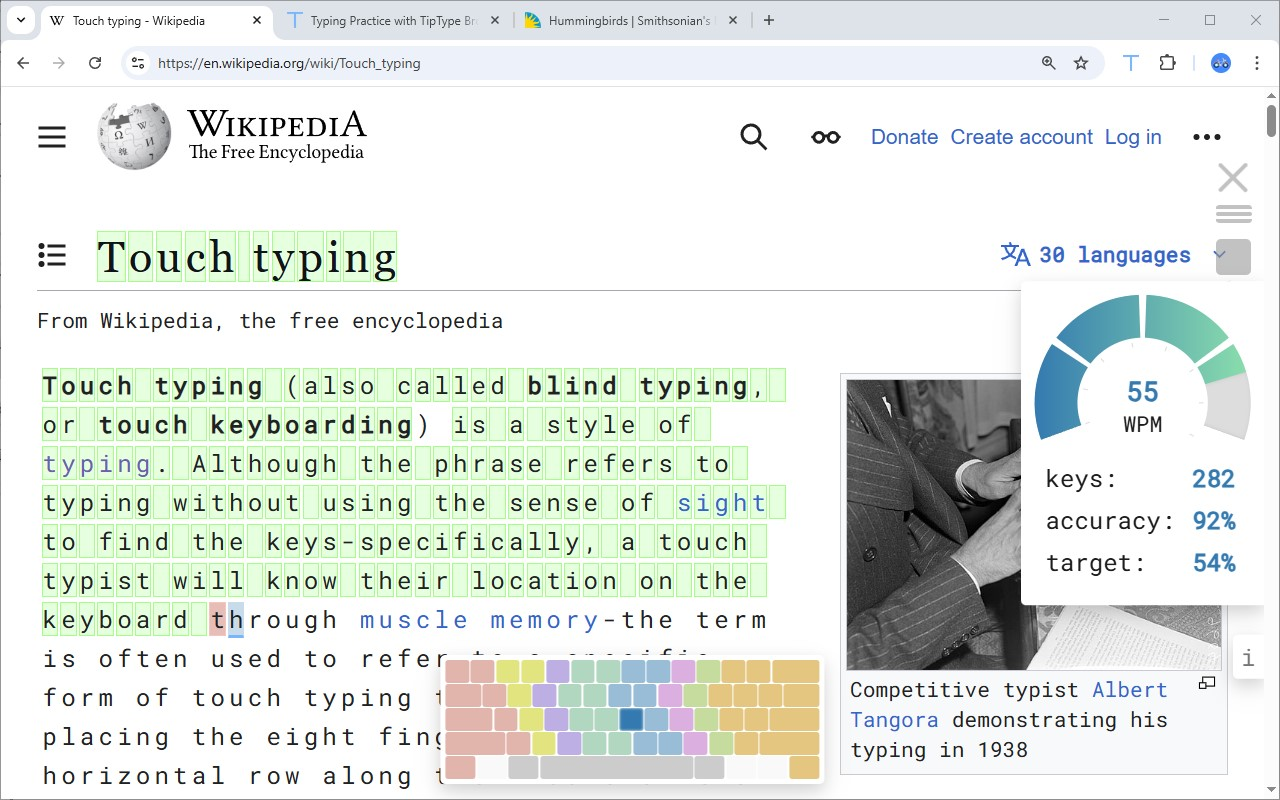This screenshot has height=800, width=1280.
Task: Follow the 'sight' link
Action: click(722, 503)
